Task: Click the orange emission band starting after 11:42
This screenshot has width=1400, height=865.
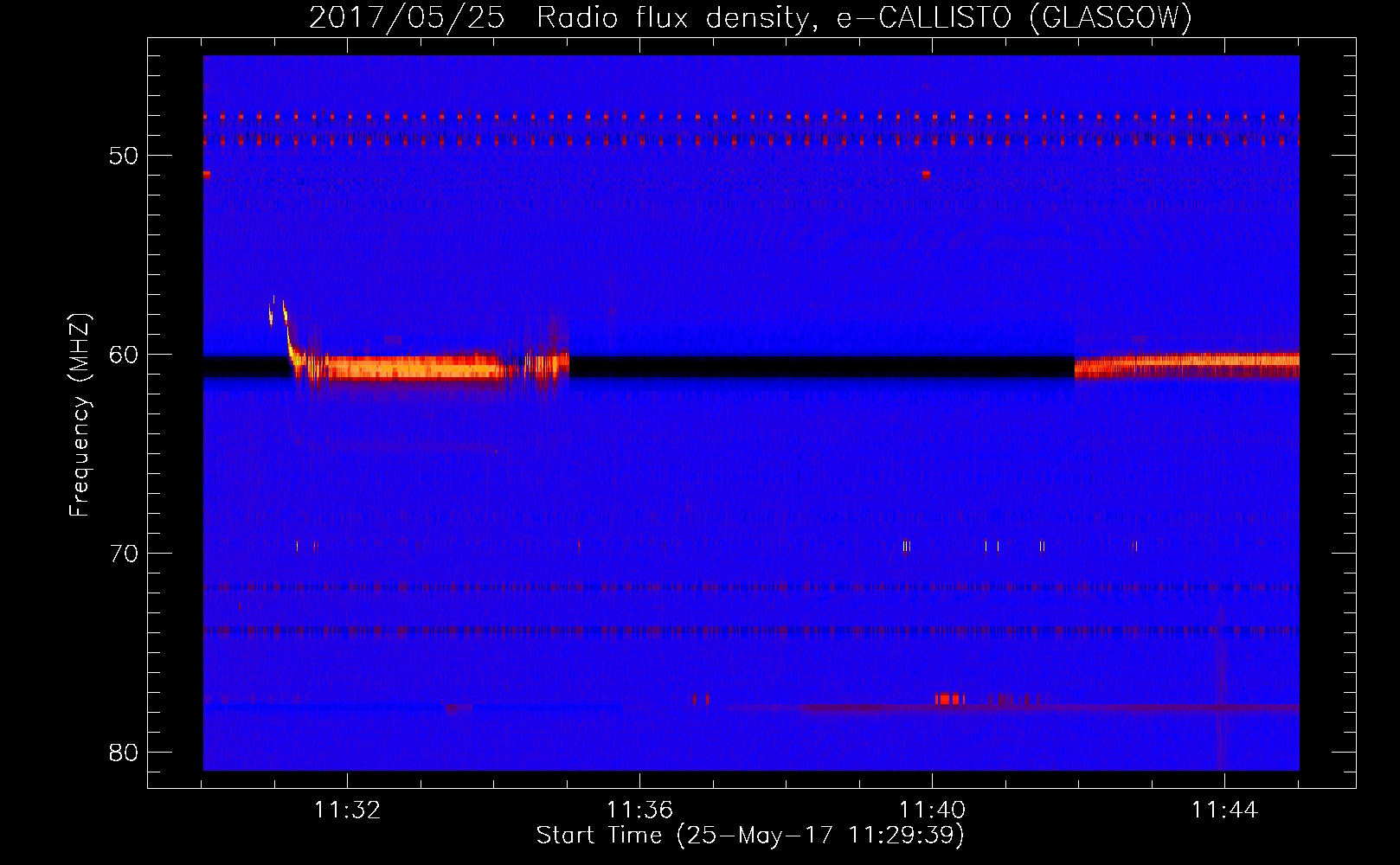Action: (x=1186, y=365)
